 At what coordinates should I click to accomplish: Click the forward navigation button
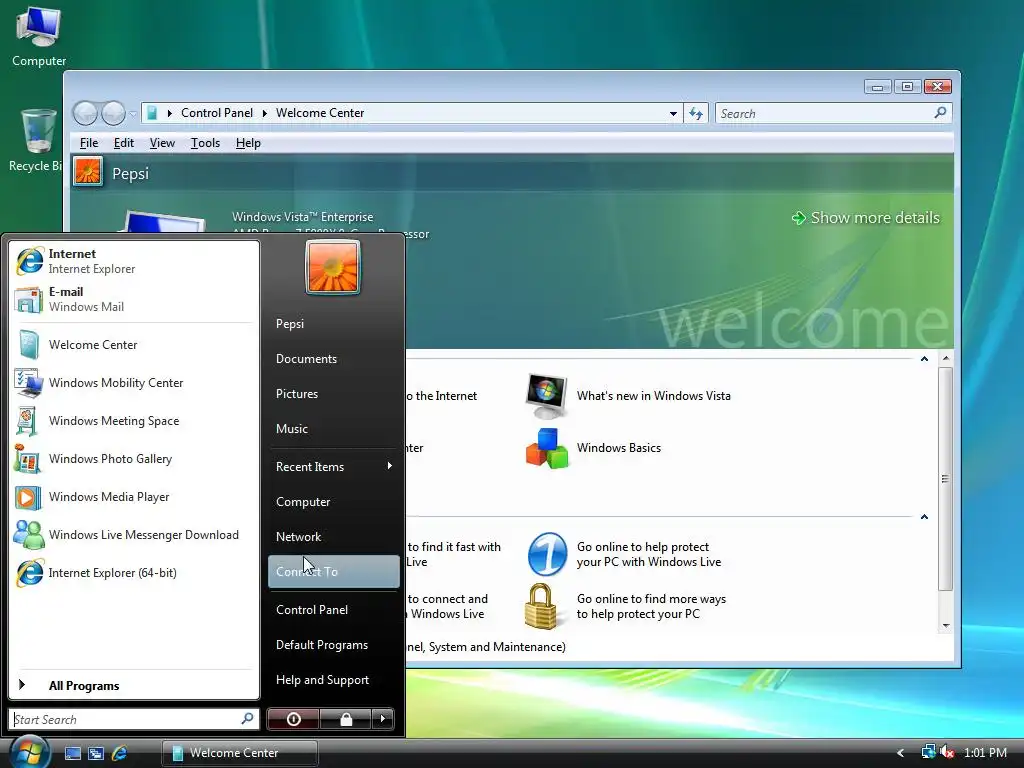coord(113,114)
